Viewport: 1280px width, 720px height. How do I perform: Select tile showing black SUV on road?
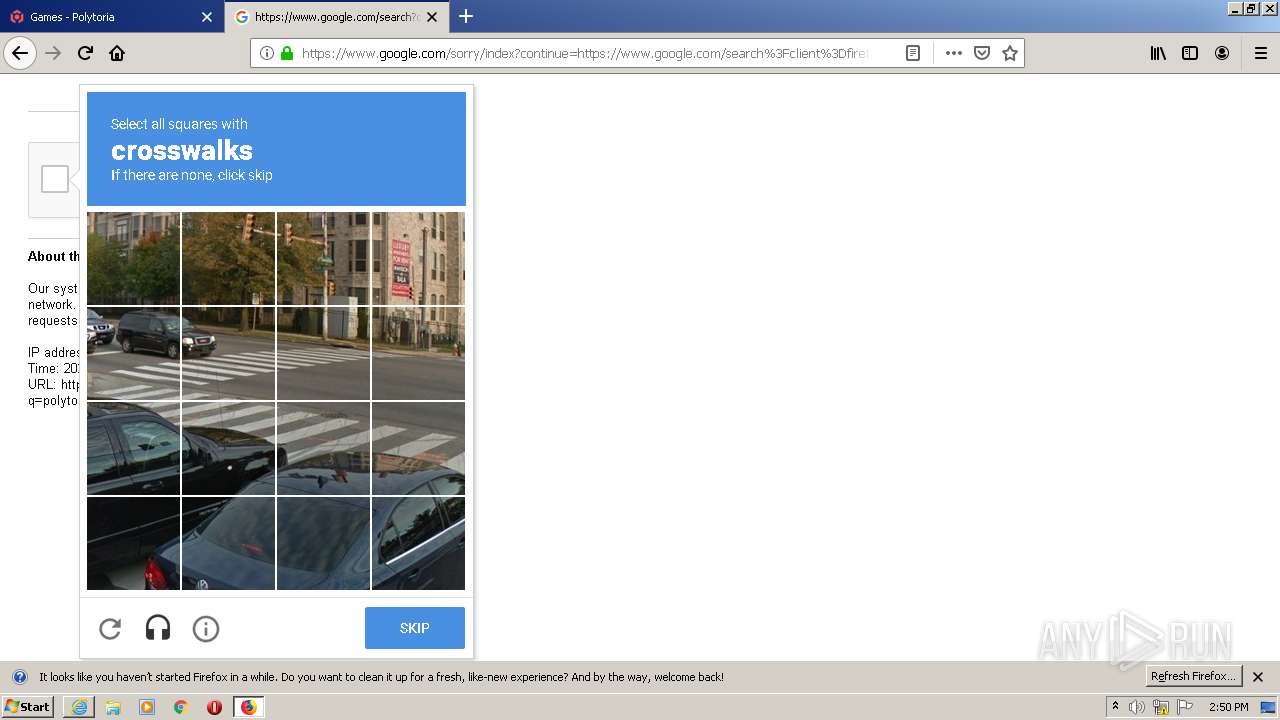[x=133, y=353]
